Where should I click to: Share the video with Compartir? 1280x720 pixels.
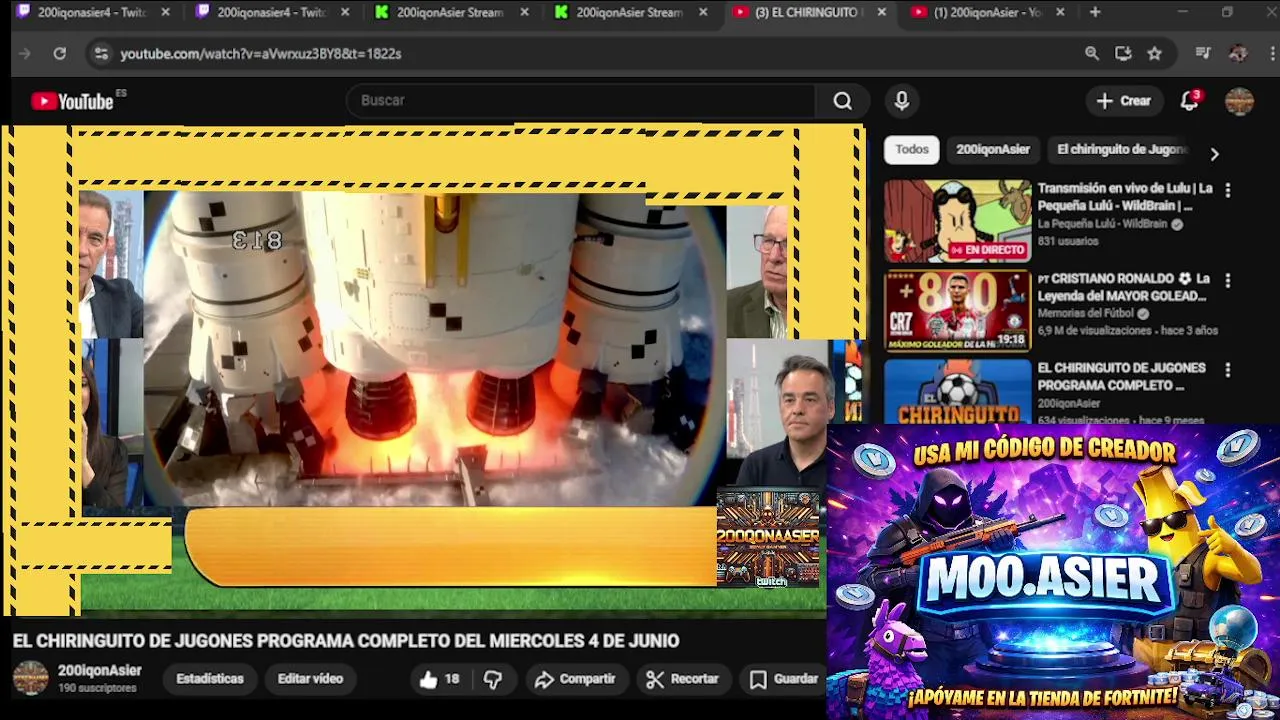tap(575, 679)
